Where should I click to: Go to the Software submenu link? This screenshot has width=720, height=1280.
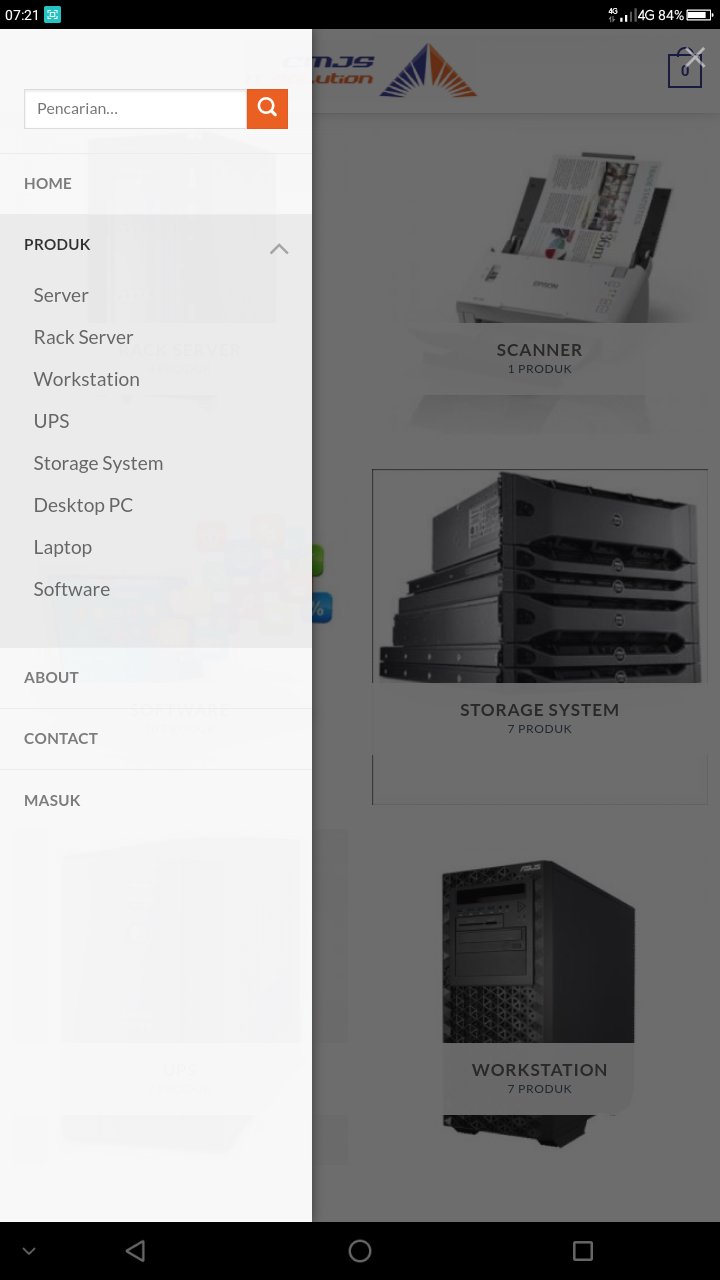[72, 589]
